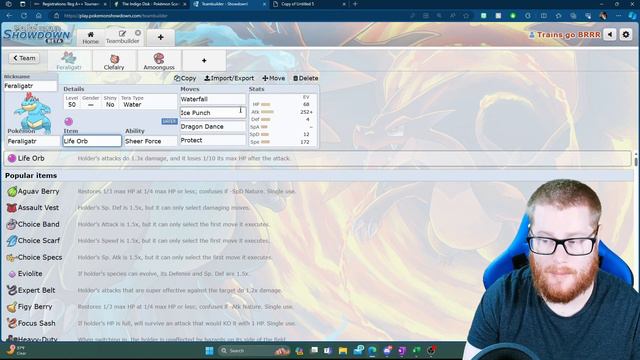Choose Aguav Berry from popular items

coord(317,191)
